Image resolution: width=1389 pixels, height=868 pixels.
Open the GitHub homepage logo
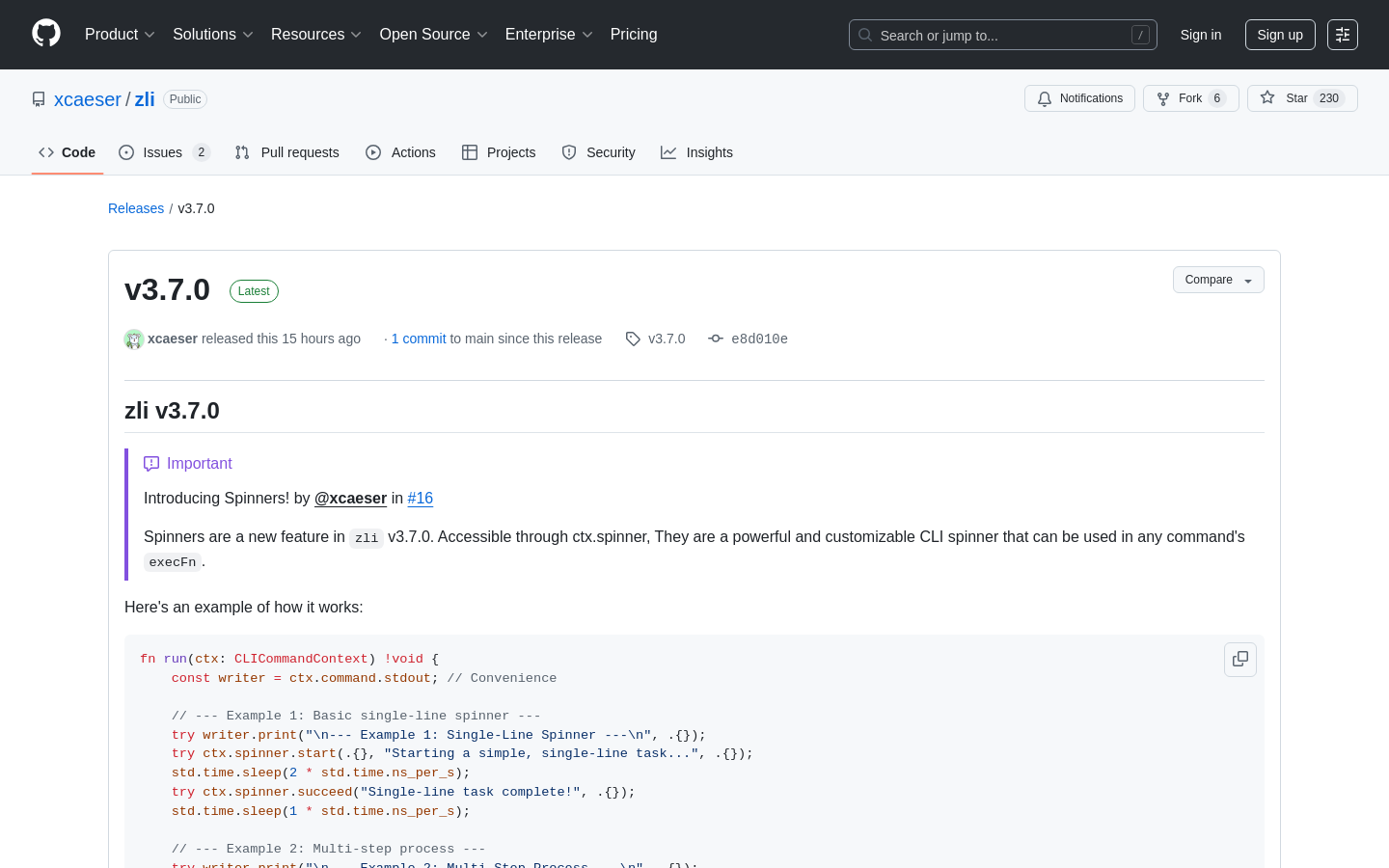(x=46, y=34)
